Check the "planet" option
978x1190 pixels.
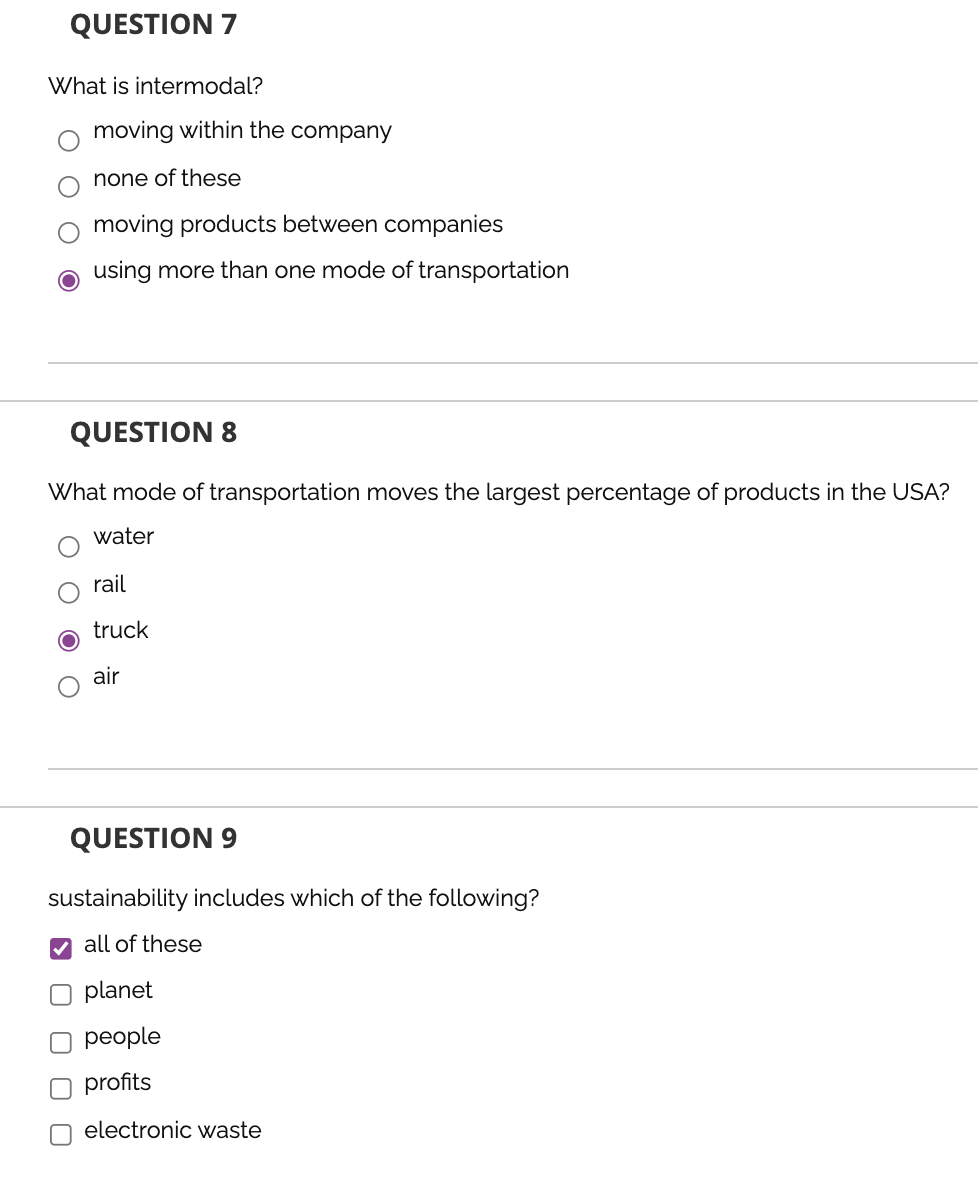tap(60, 994)
